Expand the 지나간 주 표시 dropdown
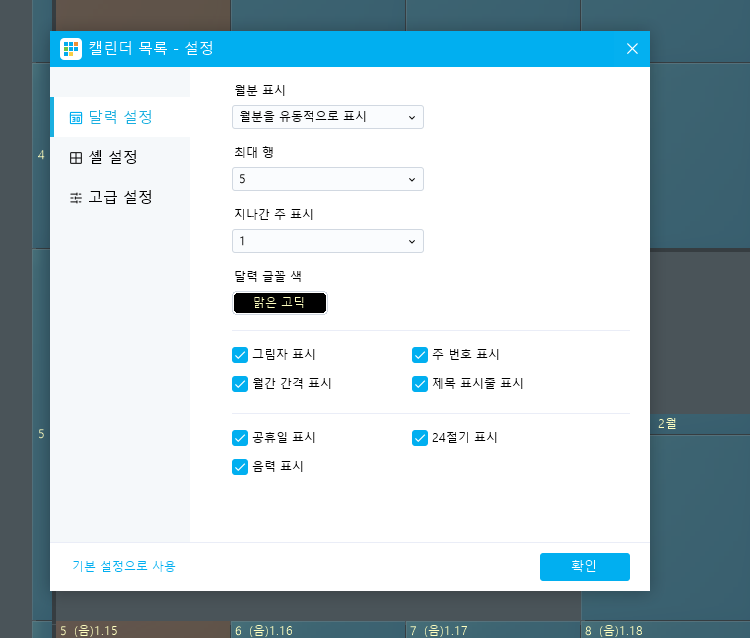The height and width of the screenshot is (638, 750). pos(328,241)
